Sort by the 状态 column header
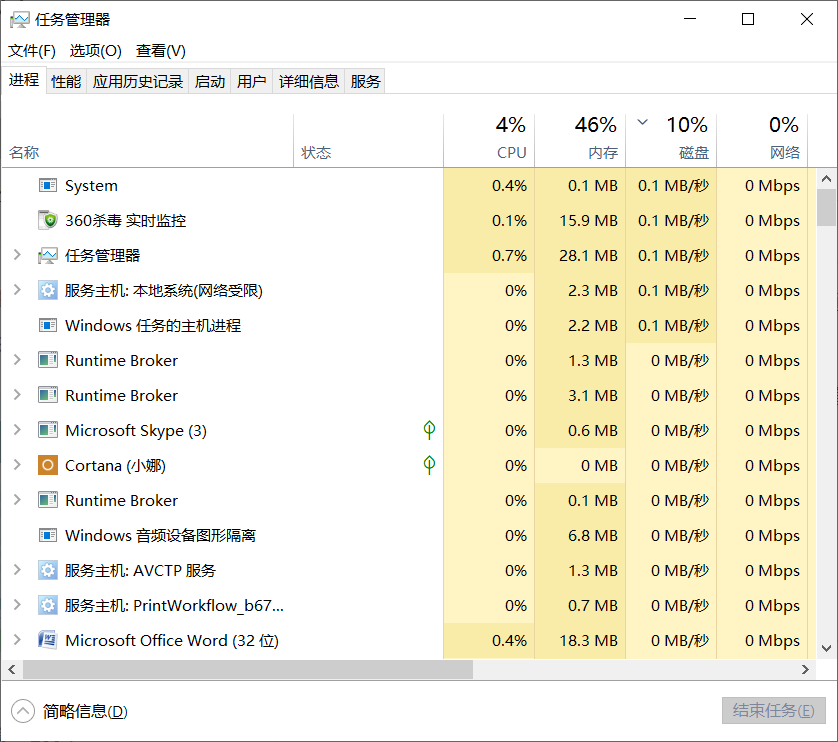Screen dimensions: 838x742 (368, 141)
